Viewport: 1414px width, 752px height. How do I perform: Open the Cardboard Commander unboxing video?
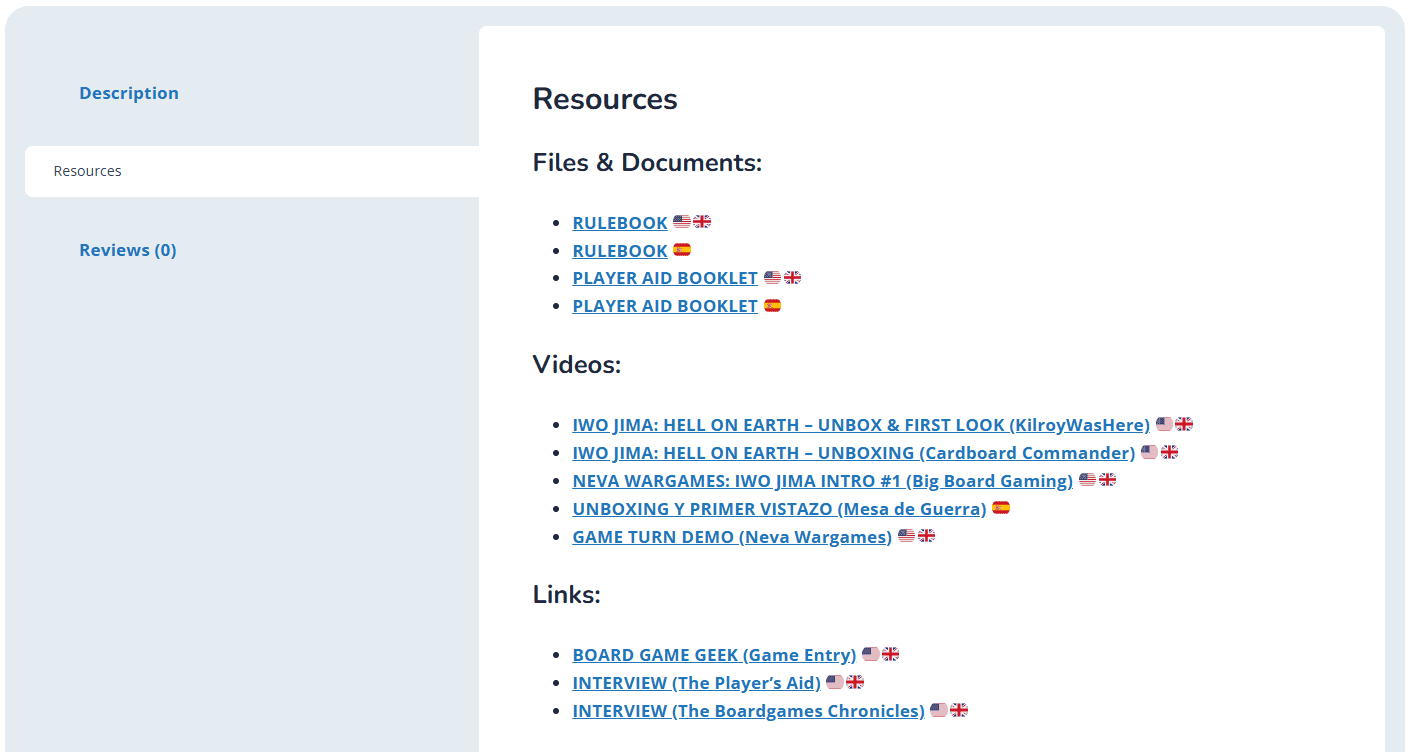coord(853,453)
